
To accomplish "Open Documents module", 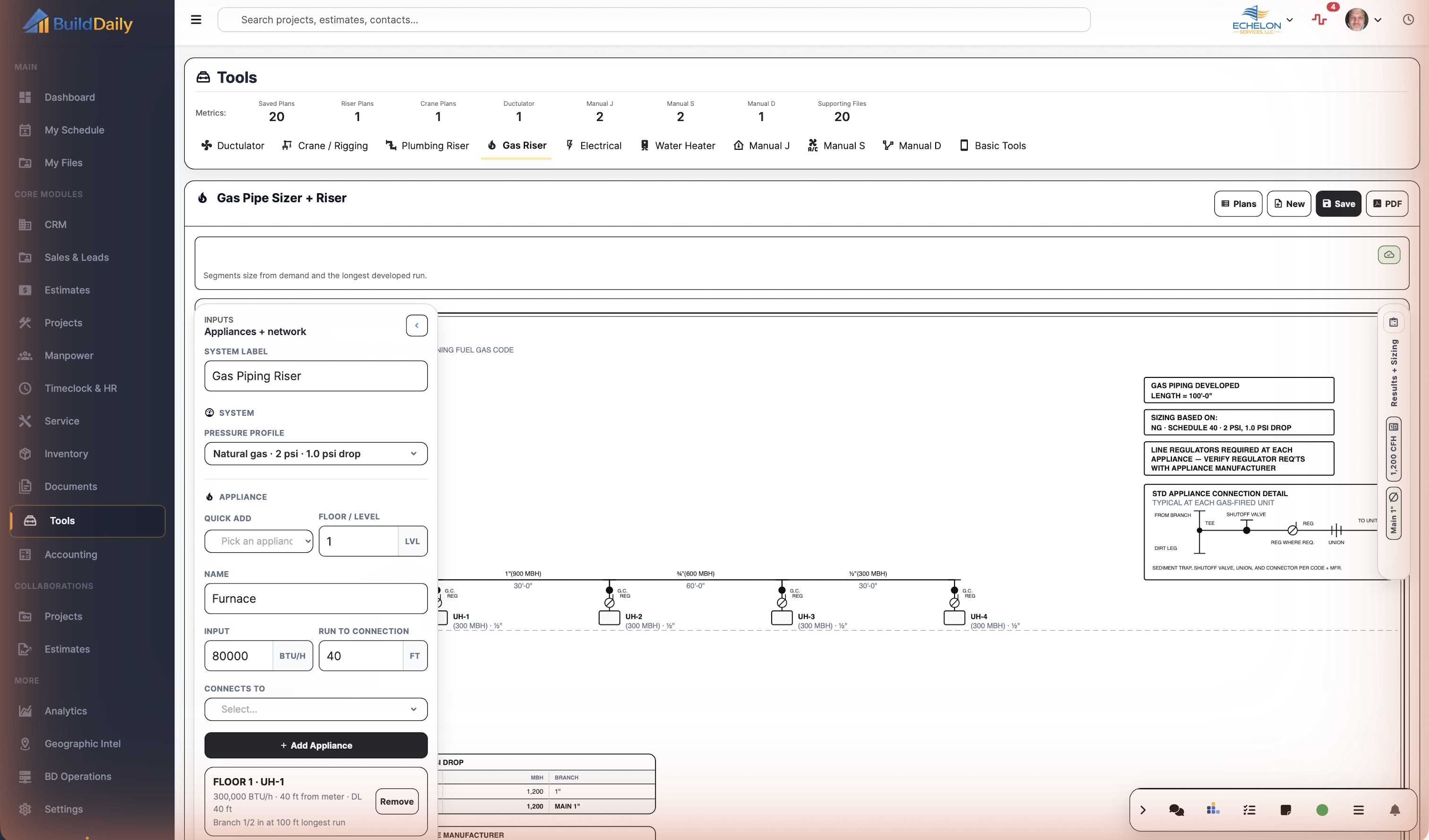I will coord(87,487).
